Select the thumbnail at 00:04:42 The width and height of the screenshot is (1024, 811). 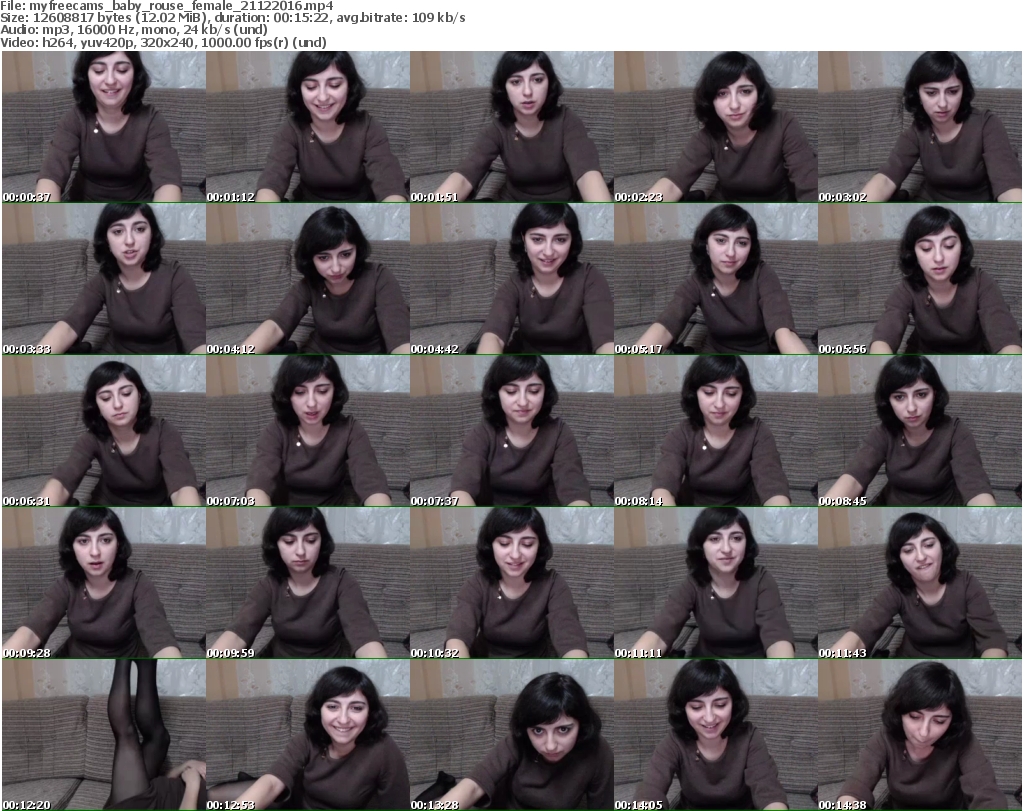(x=512, y=279)
